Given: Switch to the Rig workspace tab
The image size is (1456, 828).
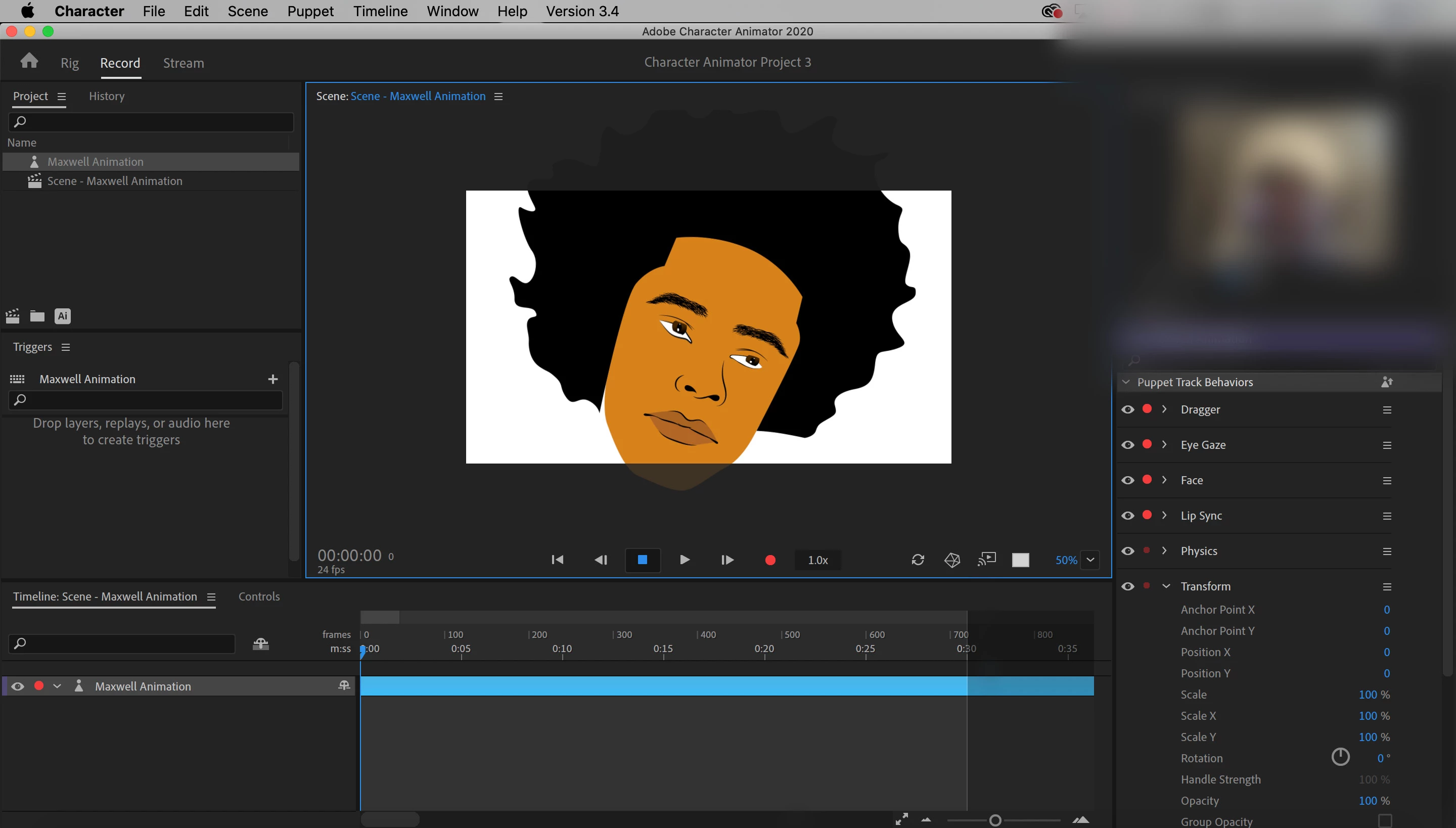Looking at the screenshot, I should (70, 63).
